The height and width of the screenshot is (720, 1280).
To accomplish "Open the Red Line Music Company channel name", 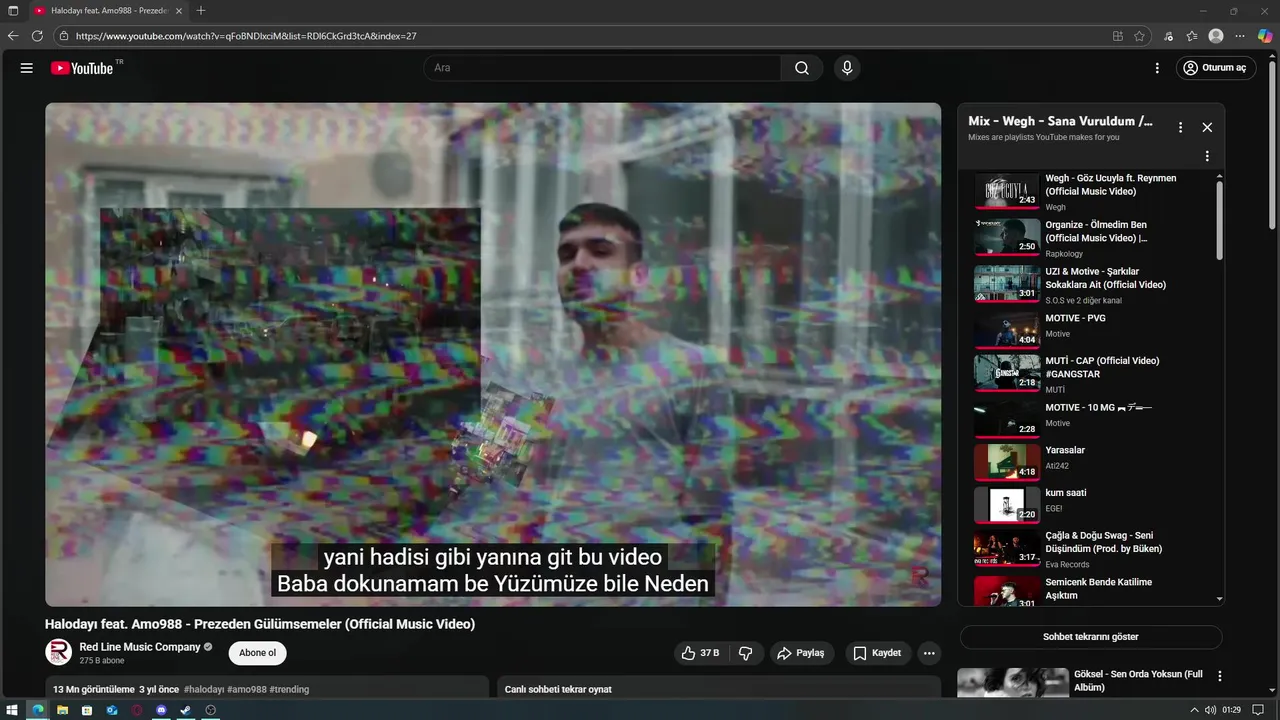I will pos(140,647).
